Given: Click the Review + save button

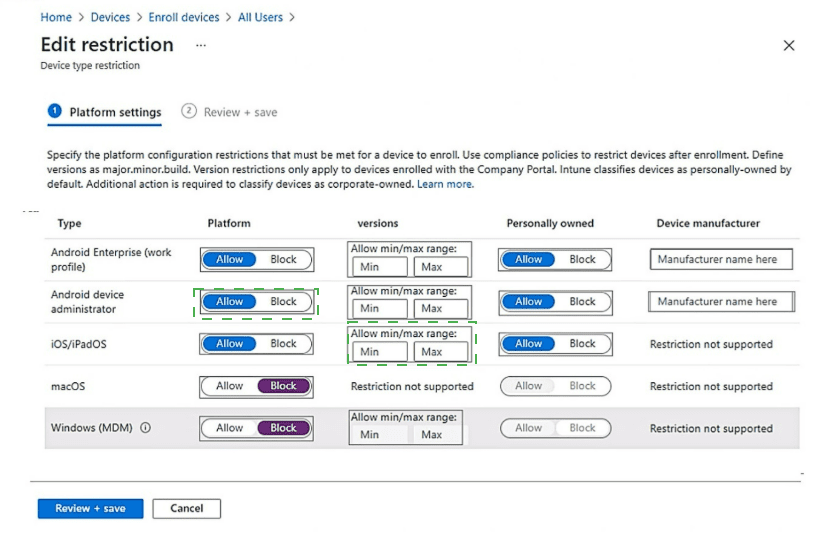Looking at the screenshot, I should [90, 508].
